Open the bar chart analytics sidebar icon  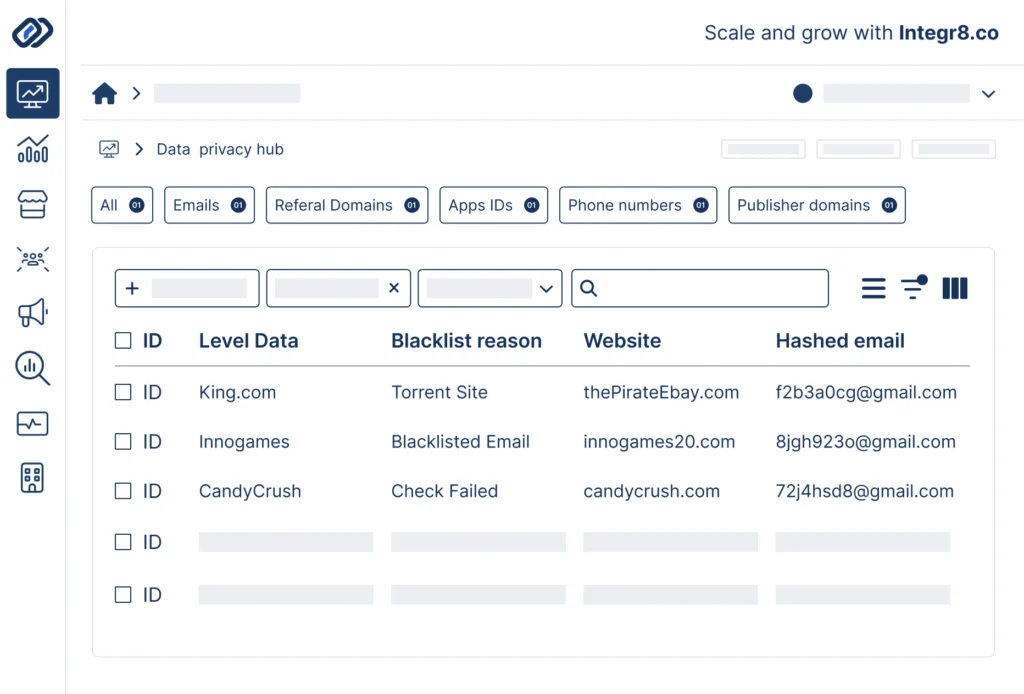point(33,149)
